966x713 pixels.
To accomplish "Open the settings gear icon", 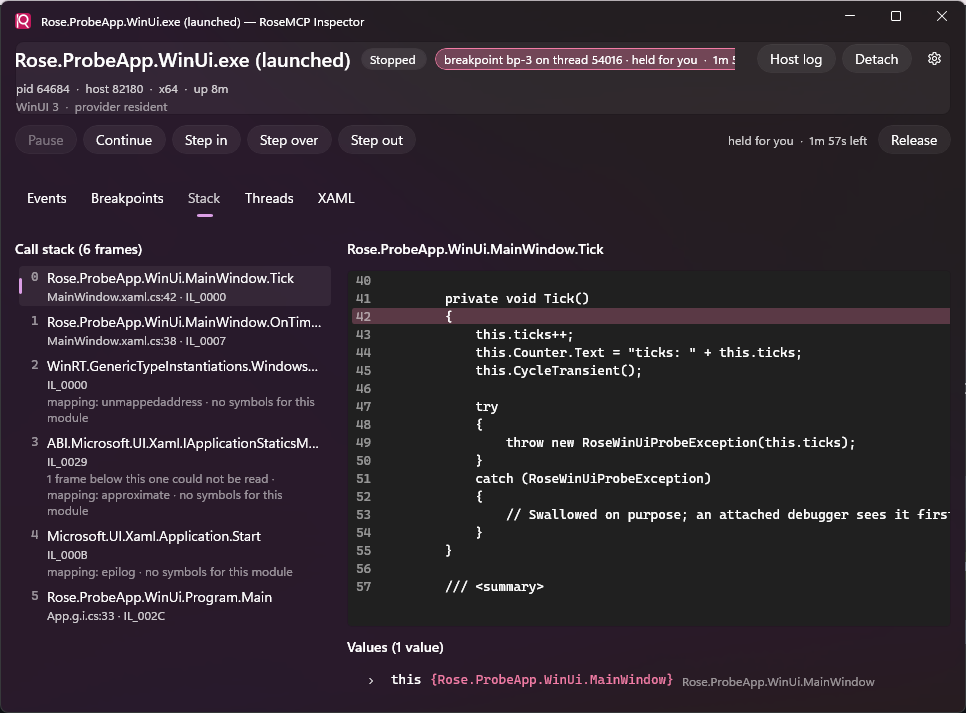I will pyautogui.click(x=934, y=59).
